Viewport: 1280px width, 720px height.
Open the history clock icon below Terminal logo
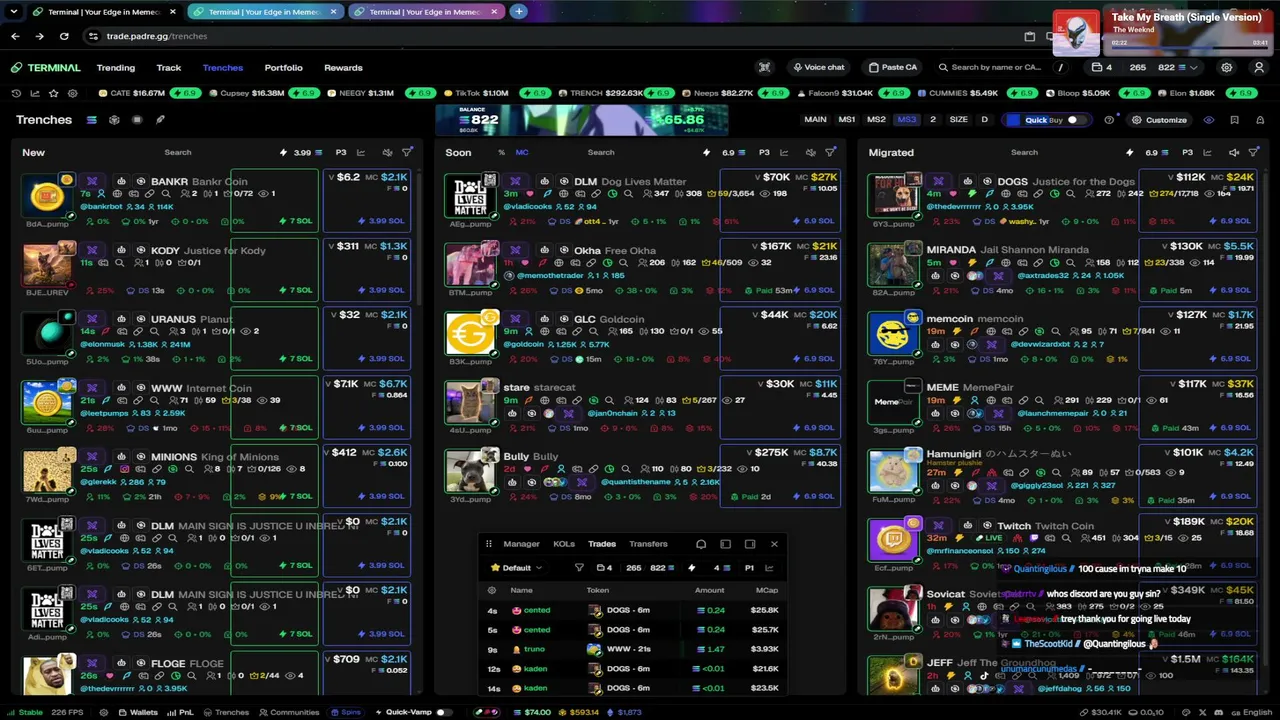[16, 93]
